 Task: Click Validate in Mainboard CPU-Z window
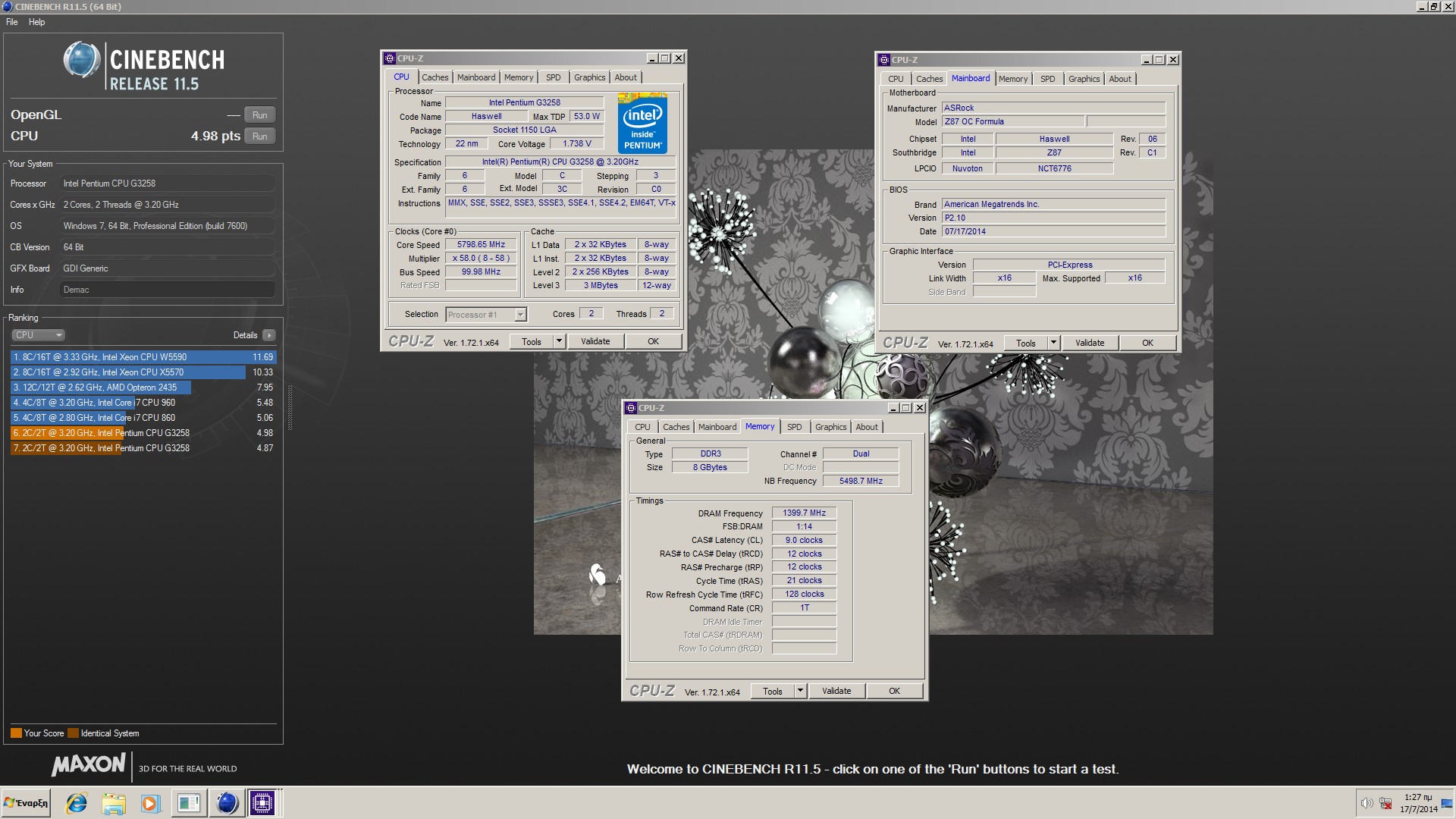point(1090,344)
